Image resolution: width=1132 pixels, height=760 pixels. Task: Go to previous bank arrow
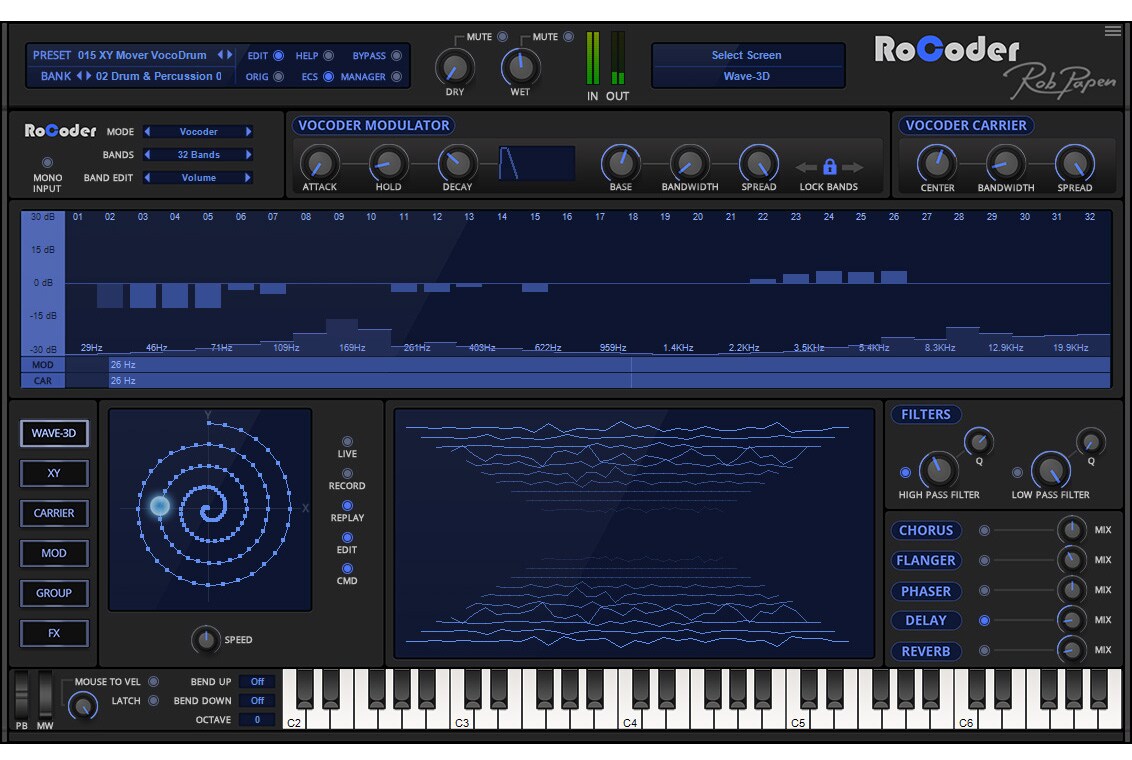(x=79, y=76)
